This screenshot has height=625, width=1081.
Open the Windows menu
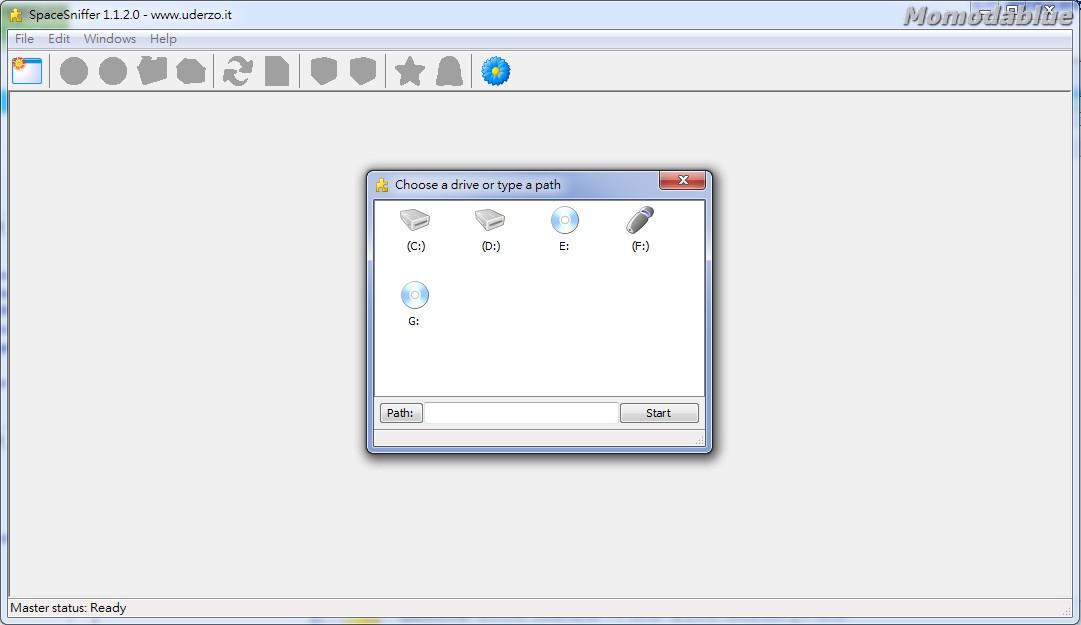pos(110,39)
